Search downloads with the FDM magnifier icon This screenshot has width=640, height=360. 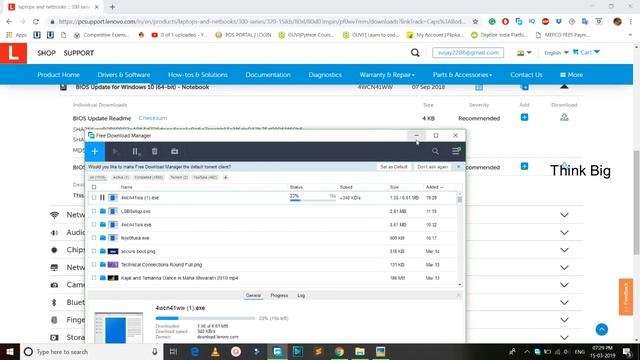(x=435, y=151)
